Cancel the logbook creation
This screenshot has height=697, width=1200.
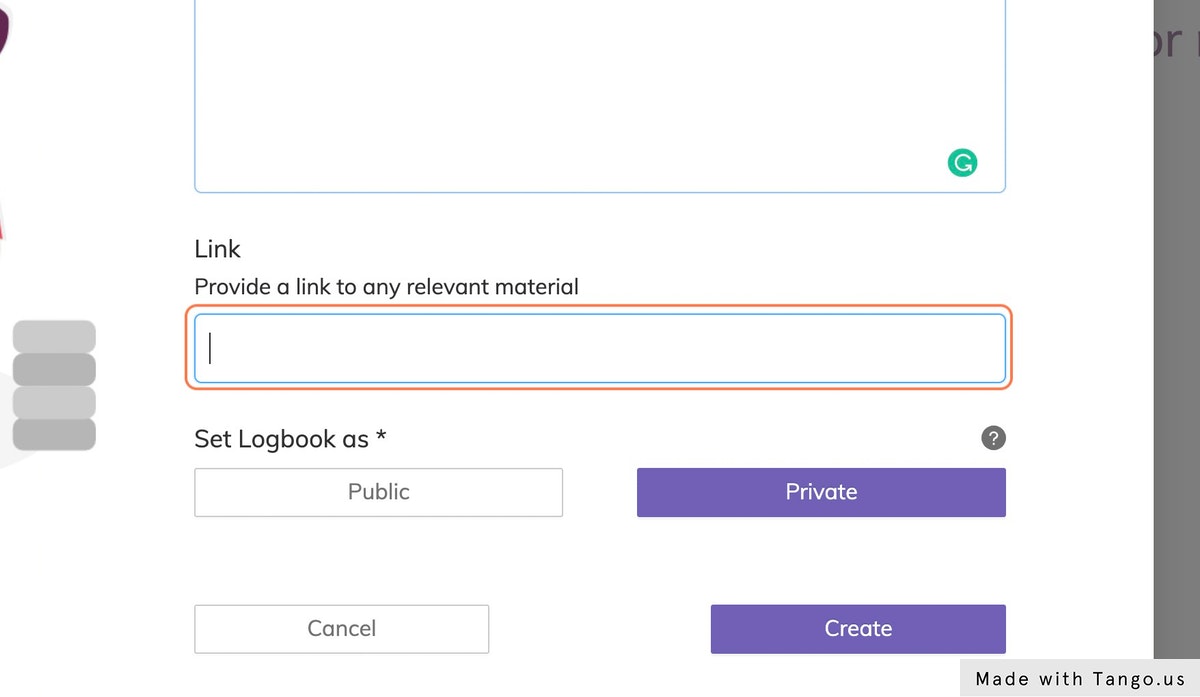click(x=341, y=628)
